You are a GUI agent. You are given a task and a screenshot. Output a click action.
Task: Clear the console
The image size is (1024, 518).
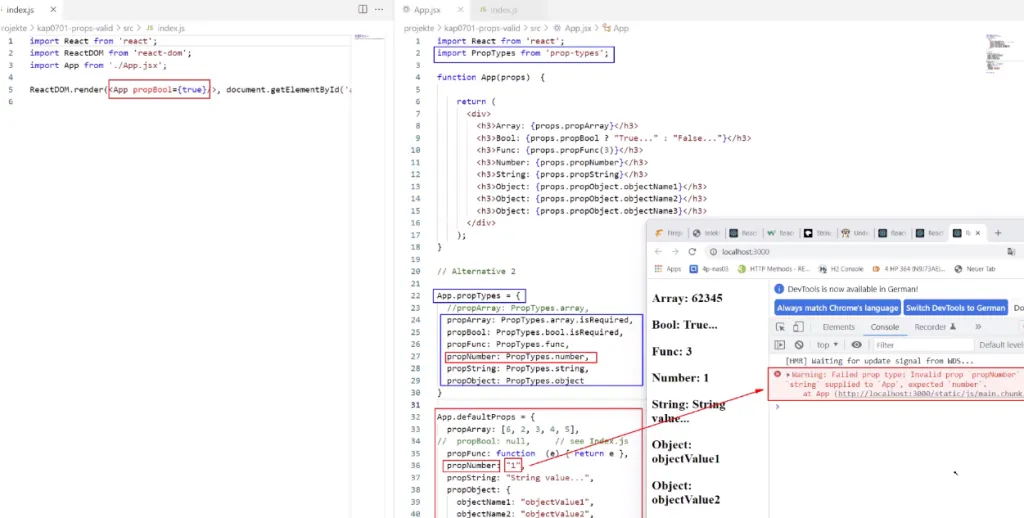coord(798,345)
